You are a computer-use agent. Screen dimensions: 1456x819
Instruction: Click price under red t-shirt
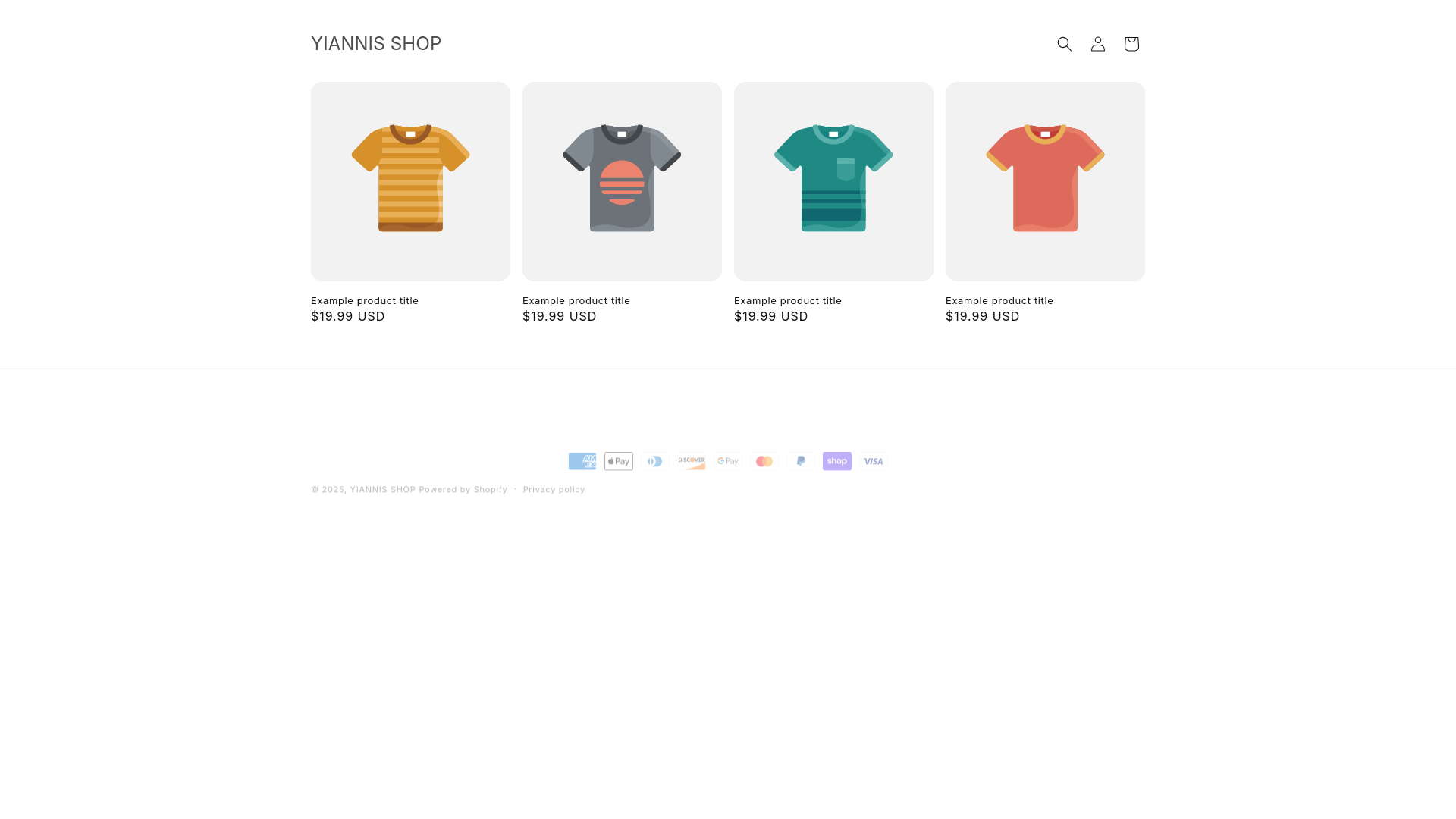983,316
